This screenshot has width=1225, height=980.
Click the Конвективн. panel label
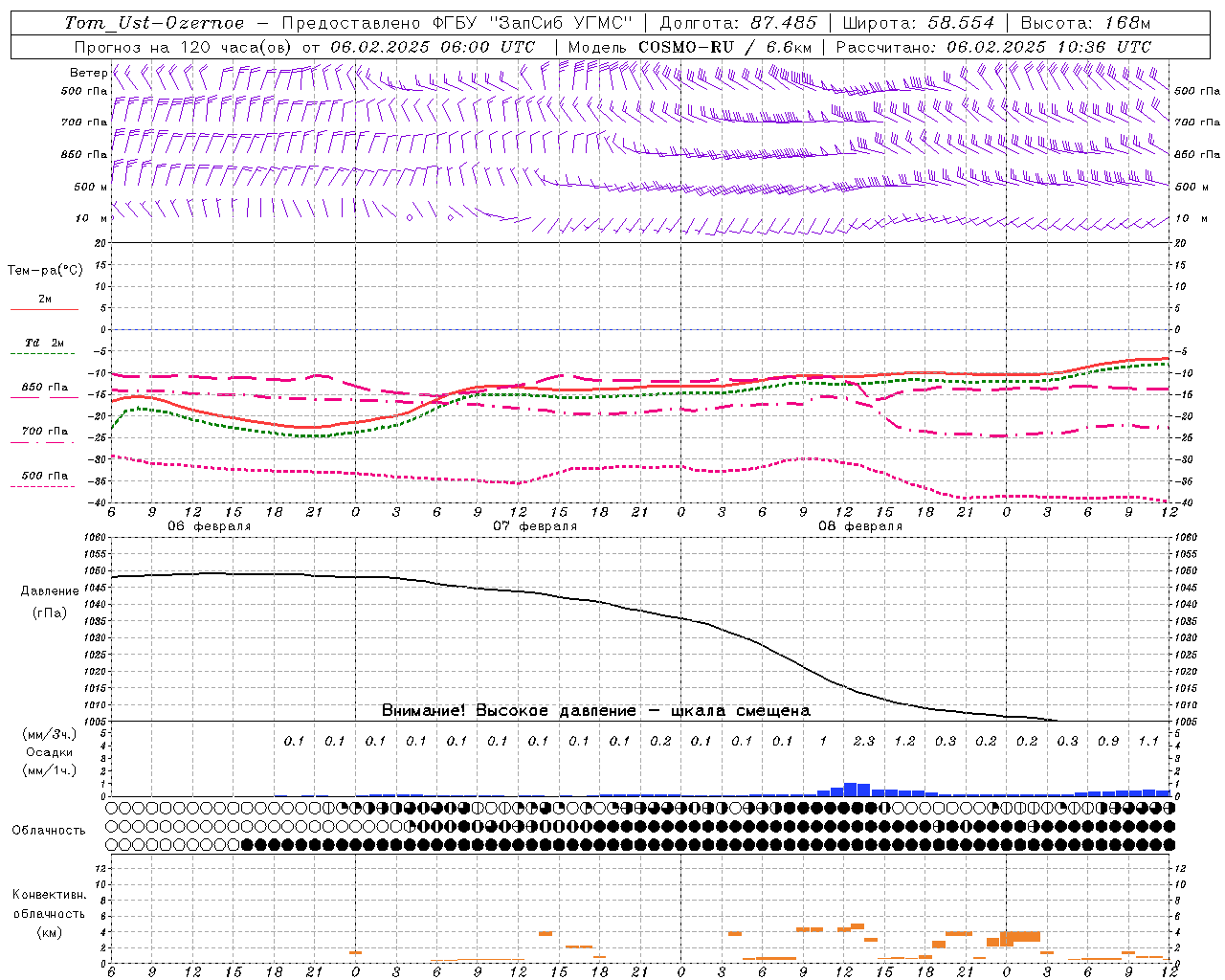coord(49,895)
